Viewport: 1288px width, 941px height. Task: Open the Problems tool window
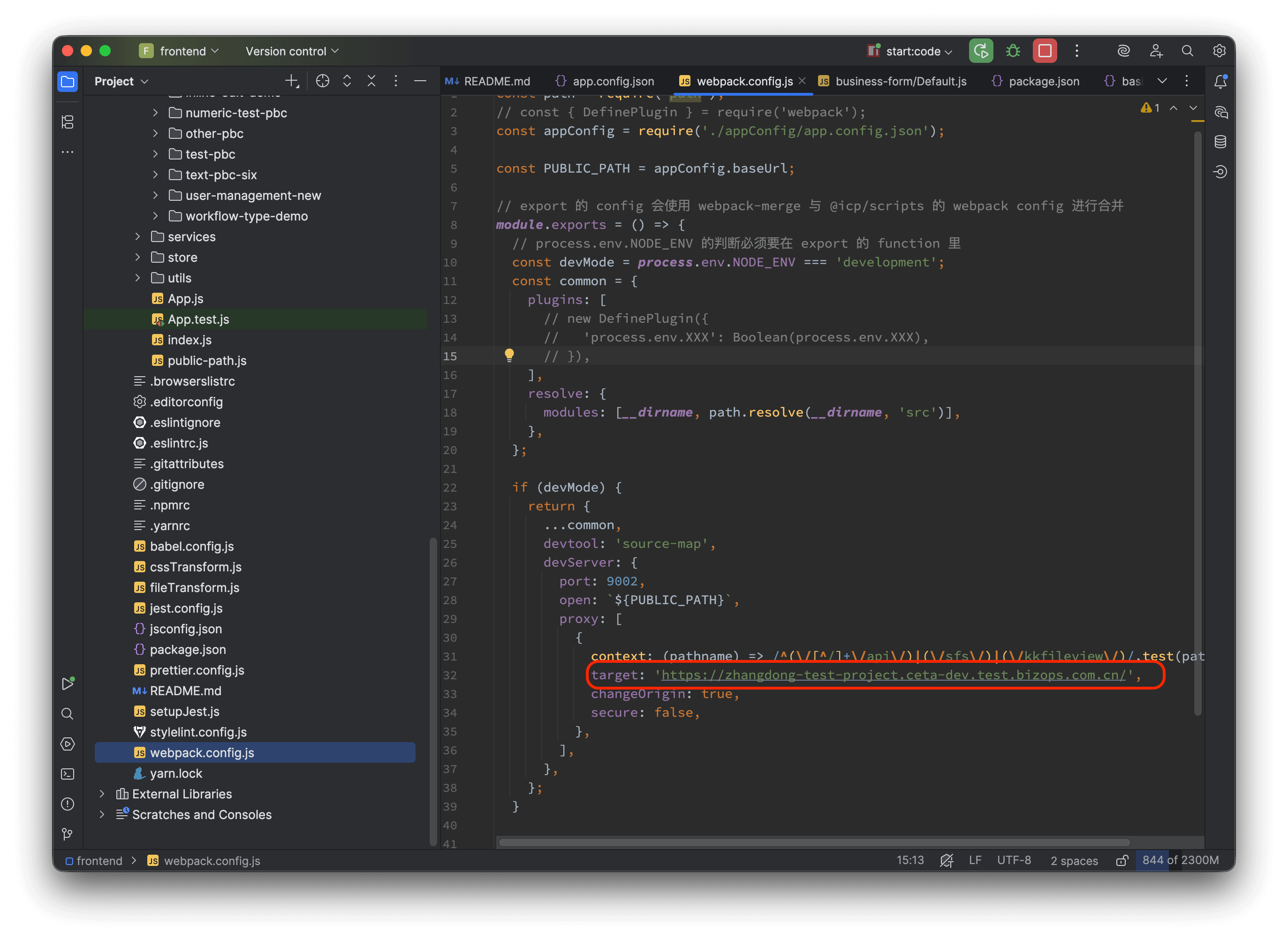pyautogui.click(x=67, y=804)
